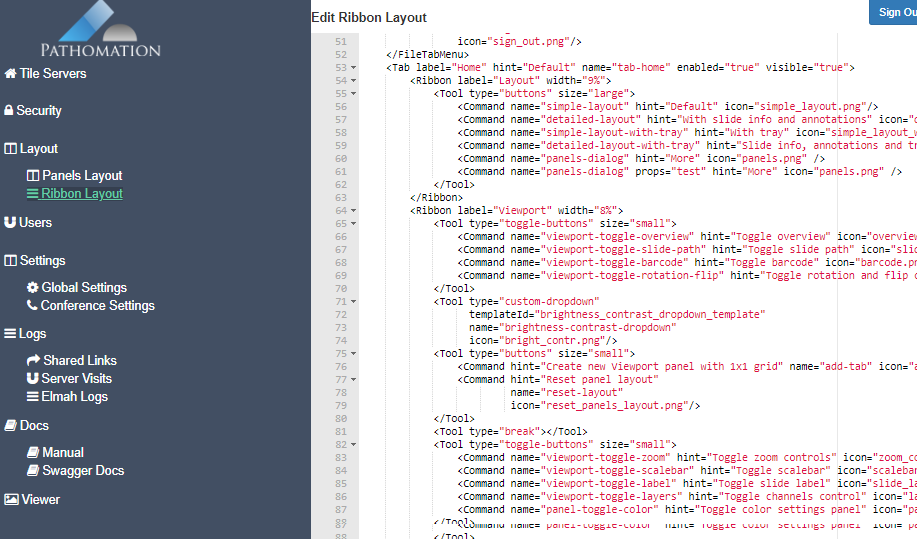Click the home icon beside Tile Servers
Screen dimensions: 917x539
click(10, 74)
